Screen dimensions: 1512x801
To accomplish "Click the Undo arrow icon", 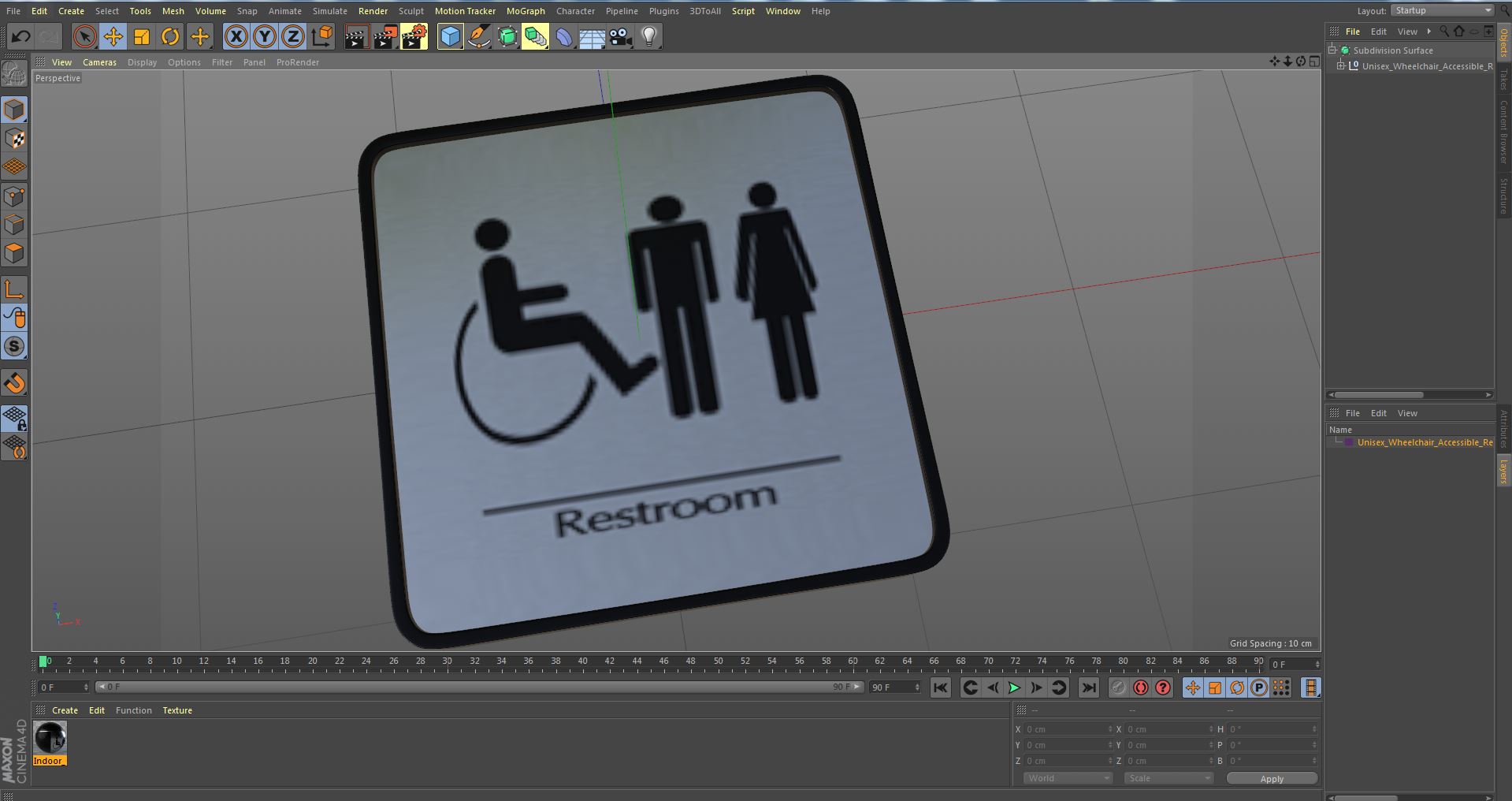I will coord(21,36).
